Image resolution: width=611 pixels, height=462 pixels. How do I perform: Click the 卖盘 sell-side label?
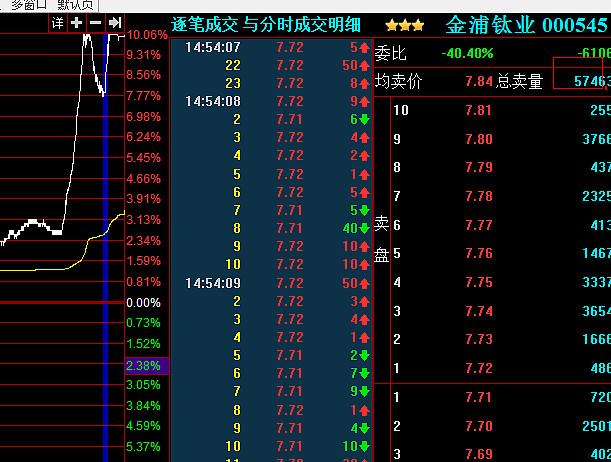381,240
